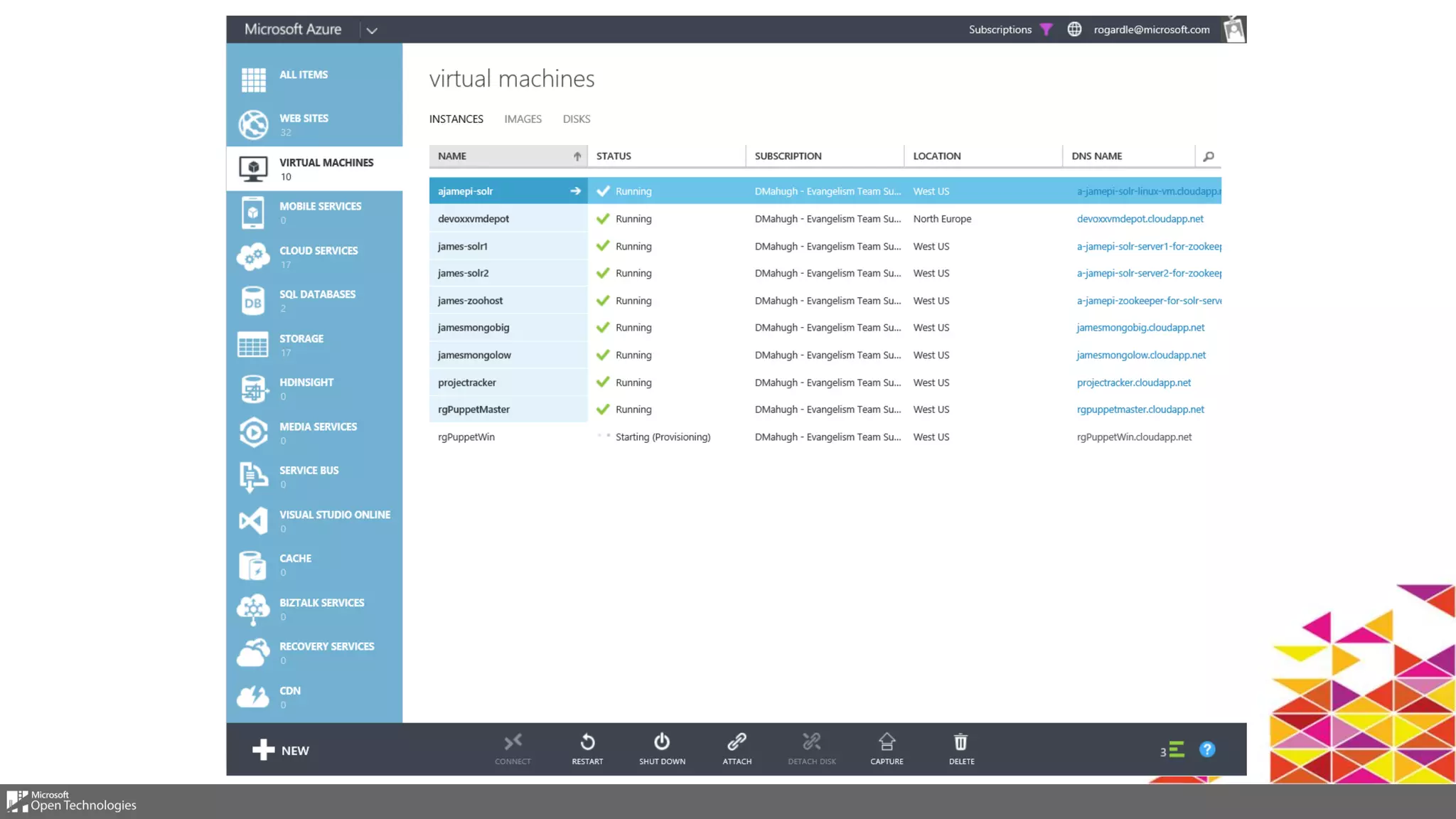The width and height of the screenshot is (1456, 819).
Task: Click the search magnifier in table header
Action: [x=1209, y=156]
